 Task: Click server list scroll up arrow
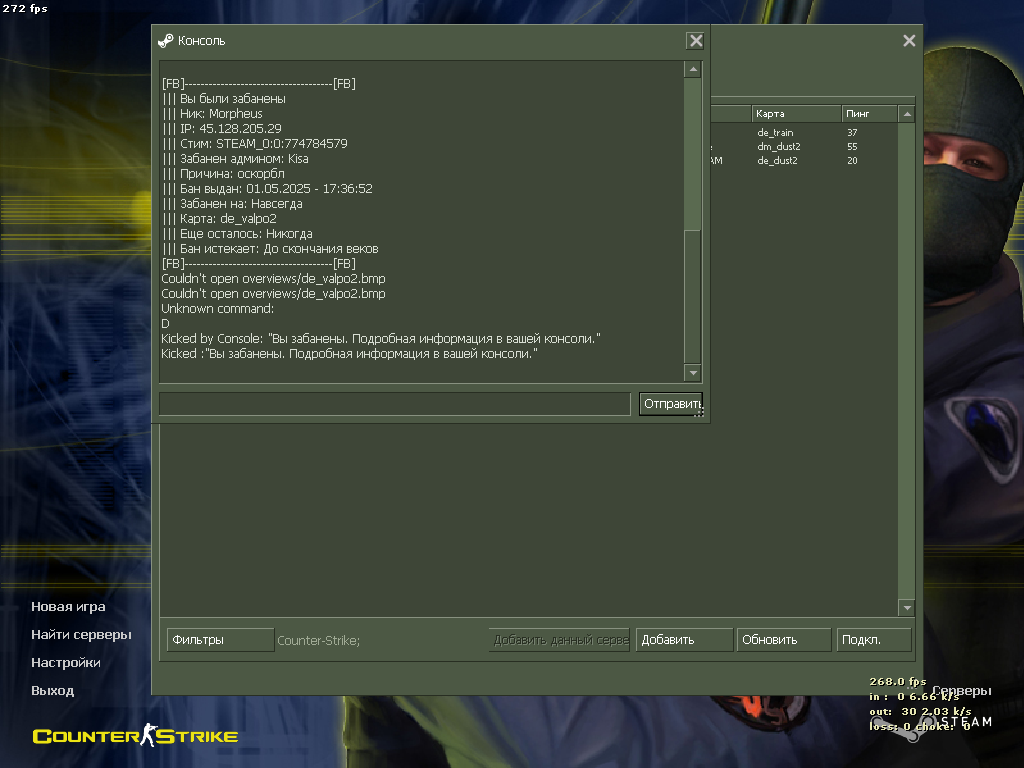point(906,114)
